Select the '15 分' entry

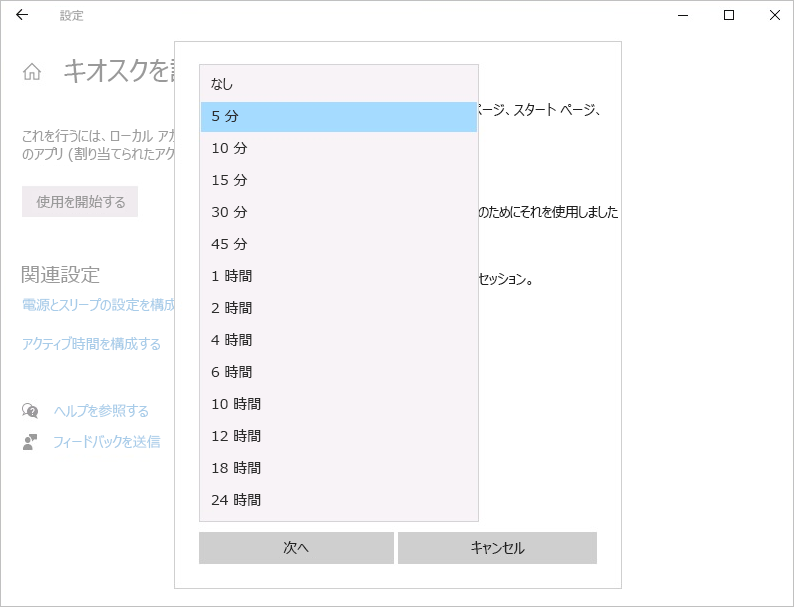point(338,180)
